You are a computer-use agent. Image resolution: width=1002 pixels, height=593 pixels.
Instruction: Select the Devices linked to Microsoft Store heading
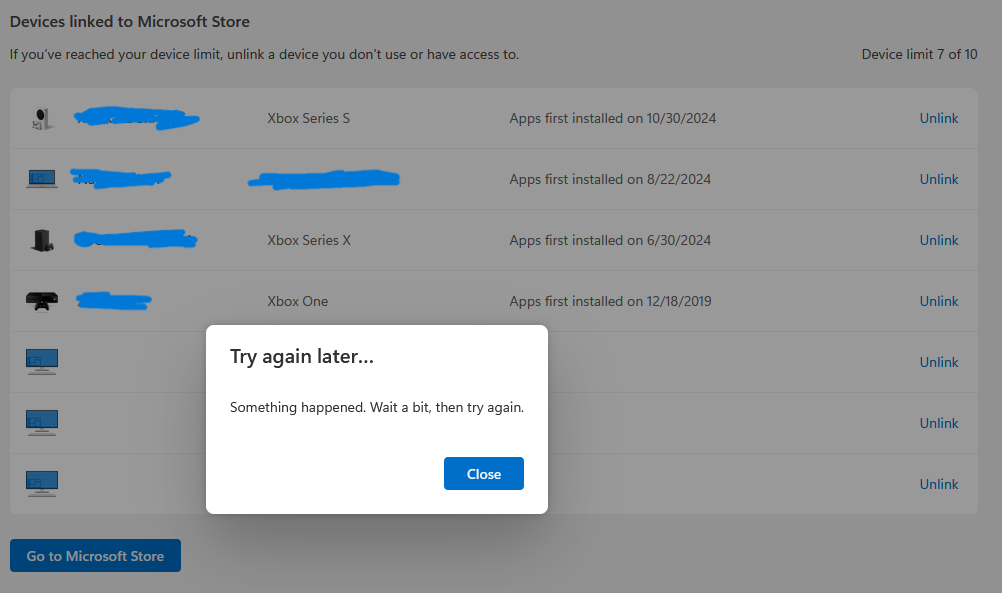tap(129, 21)
